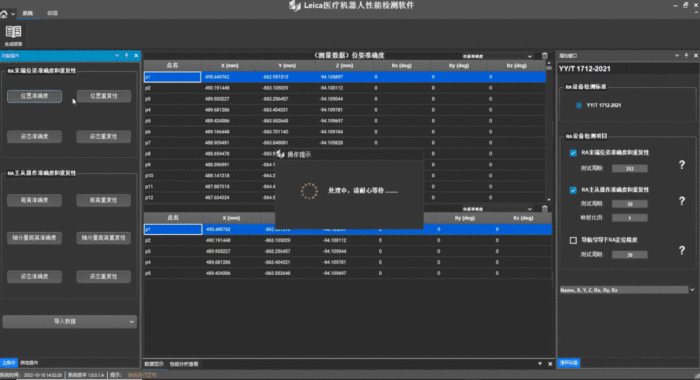Switch to the 数据显示 tab

coord(154,364)
